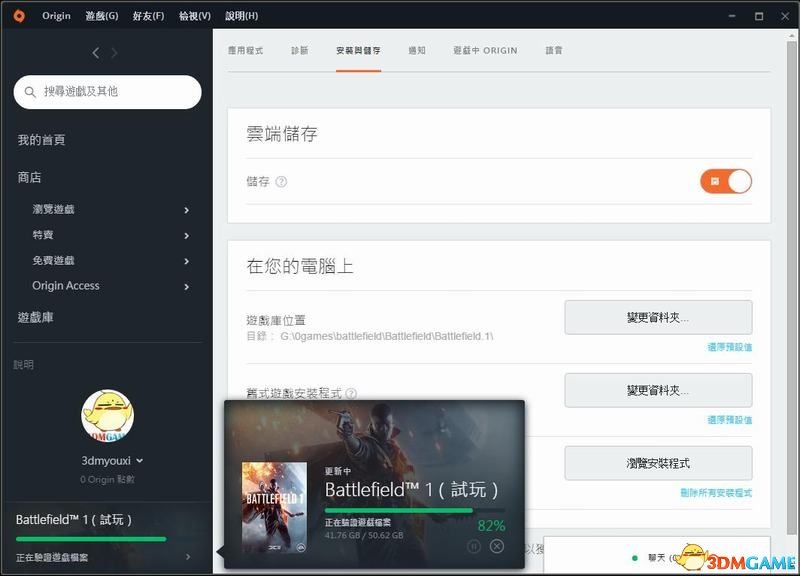Click the Battlefield 1 box art thumbnail

(x=274, y=508)
